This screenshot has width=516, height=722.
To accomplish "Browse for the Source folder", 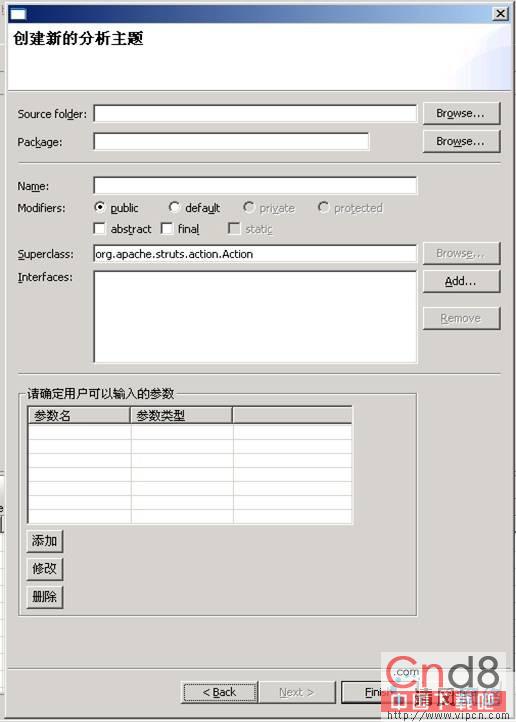I will [x=461, y=113].
